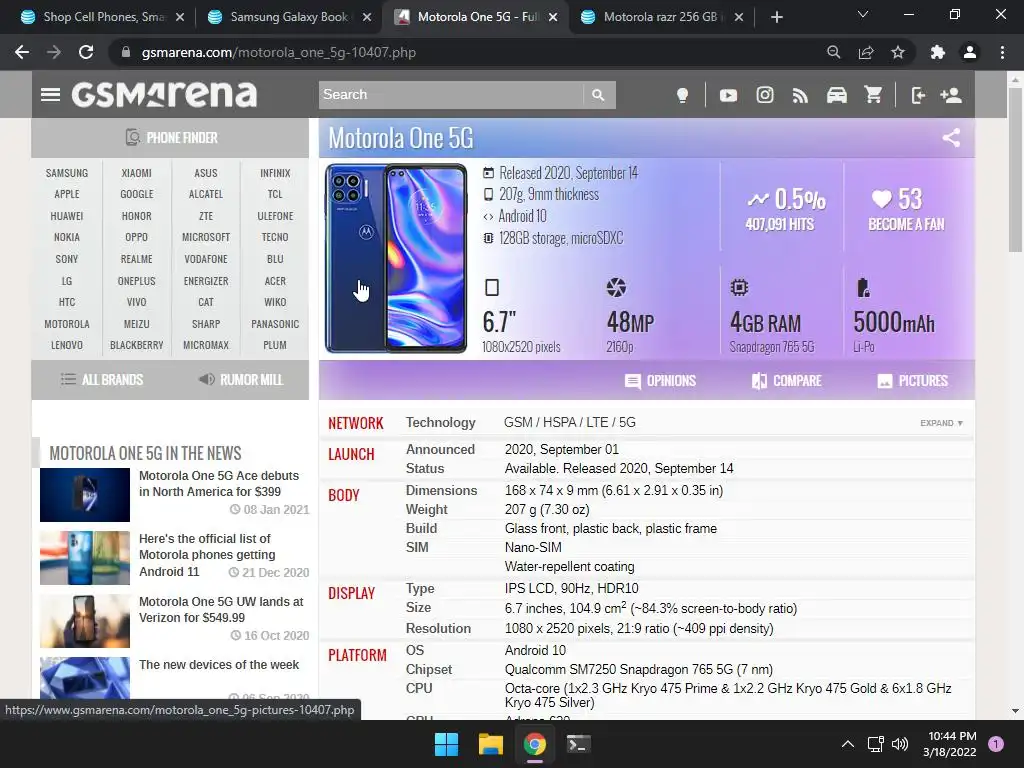Open the GSMArena YouTube channel icon
This screenshot has height=768, width=1024.
pyautogui.click(x=728, y=96)
